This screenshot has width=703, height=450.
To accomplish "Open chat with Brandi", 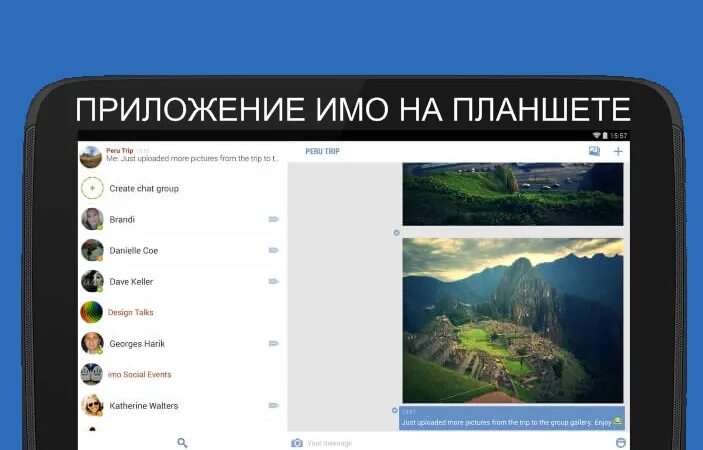I will (x=182, y=219).
